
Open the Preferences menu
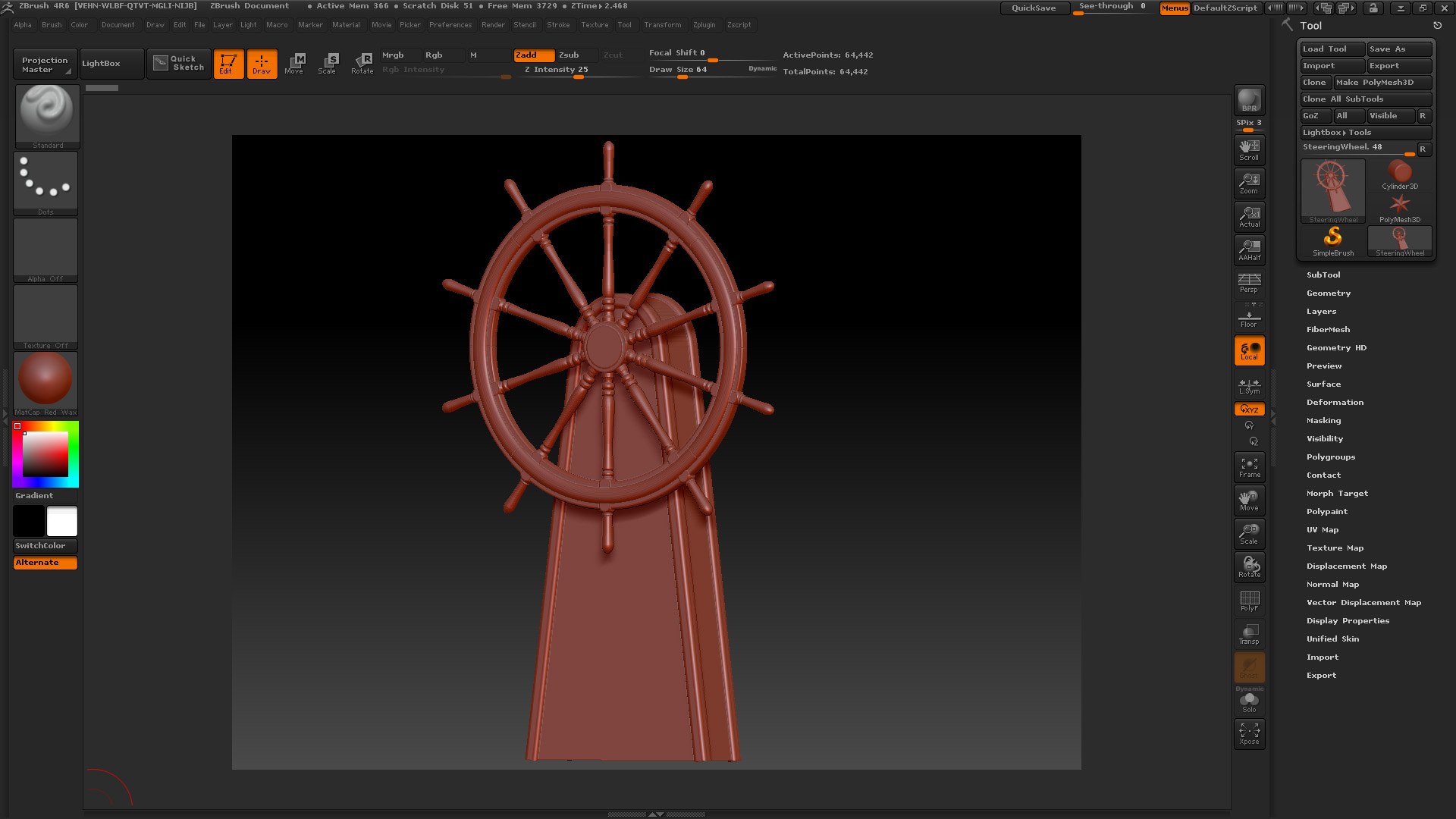pyautogui.click(x=450, y=25)
